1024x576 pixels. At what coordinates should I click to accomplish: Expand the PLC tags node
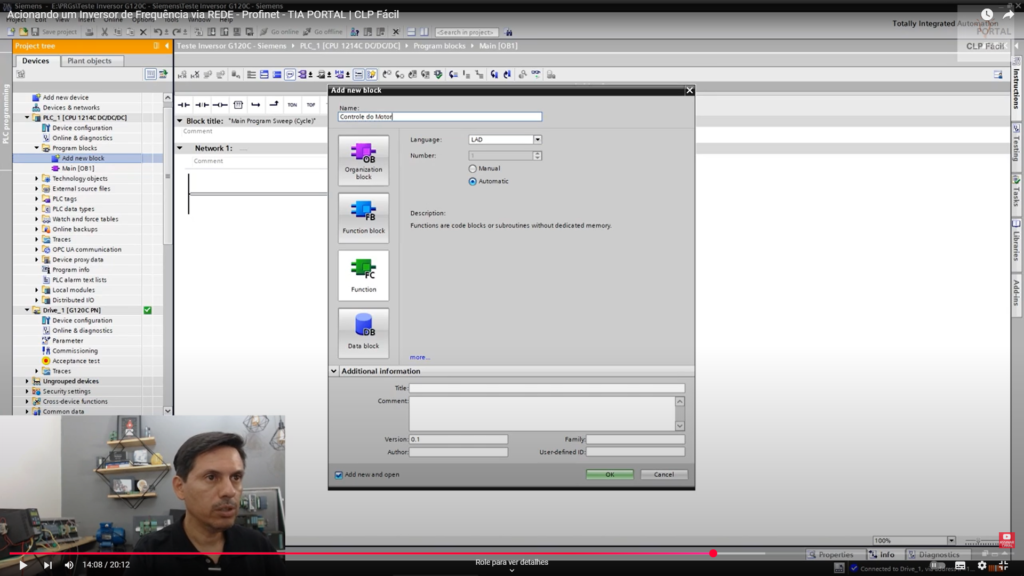tap(37, 199)
